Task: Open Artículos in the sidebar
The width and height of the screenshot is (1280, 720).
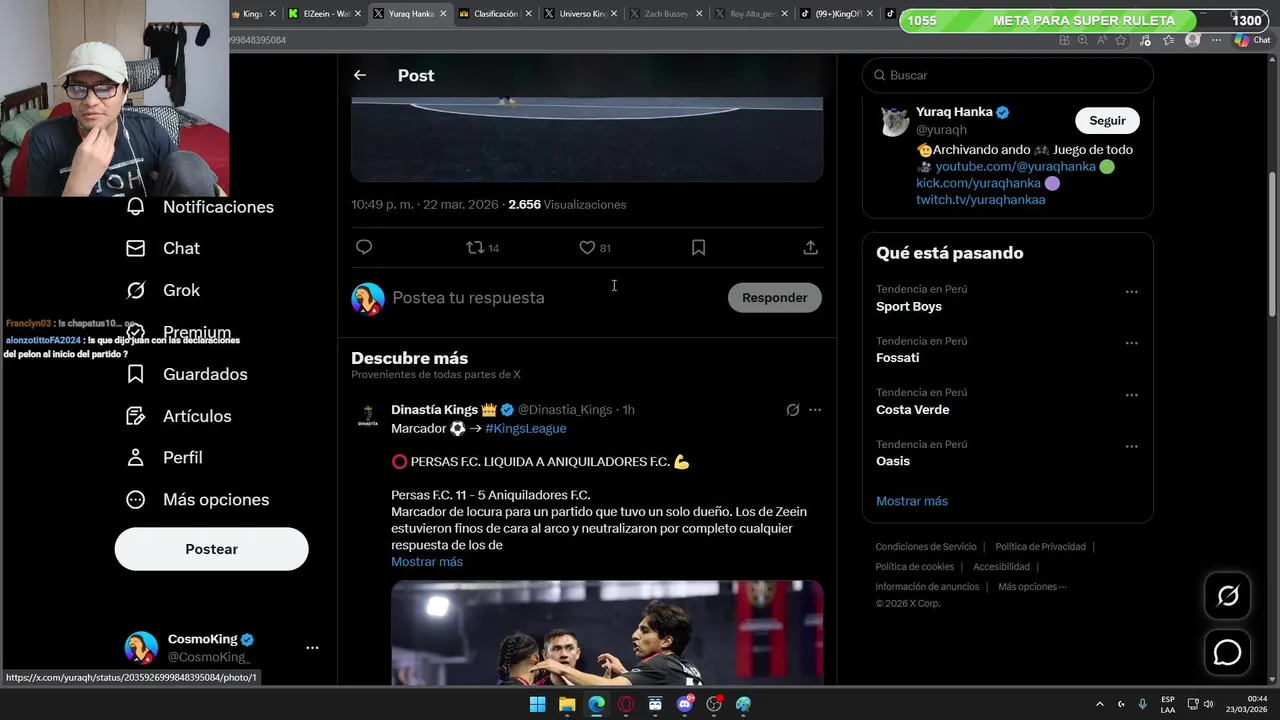Action: 179,416
